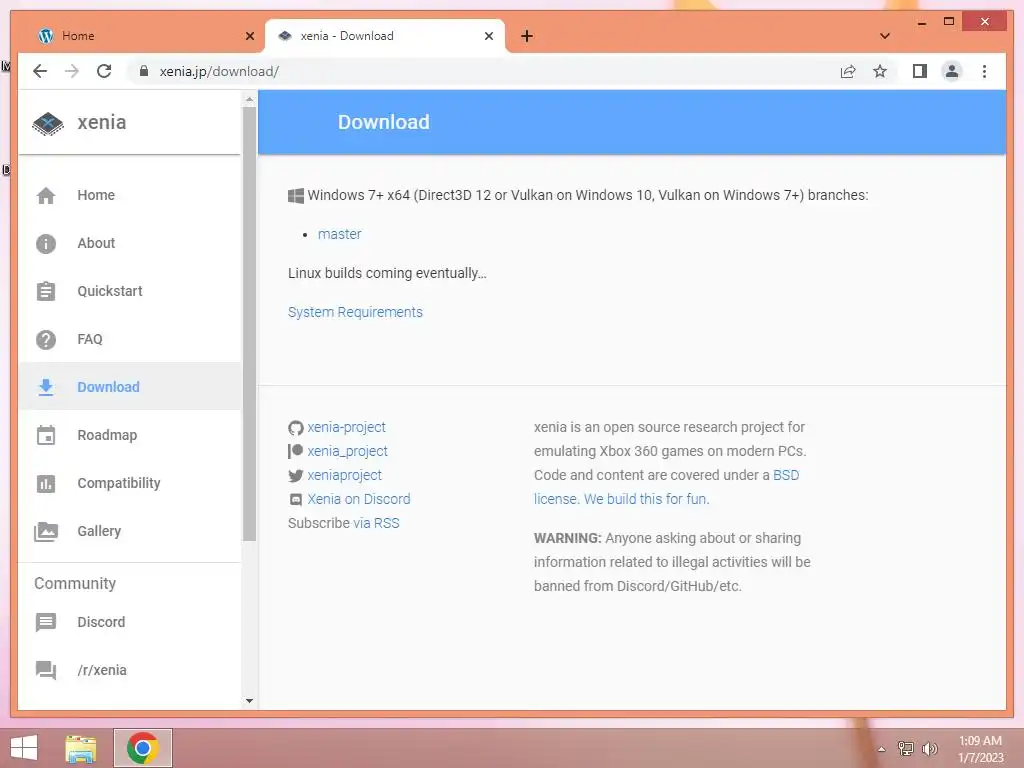View site info via the padlock icon
This screenshot has height=768, width=1024.
click(144, 71)
